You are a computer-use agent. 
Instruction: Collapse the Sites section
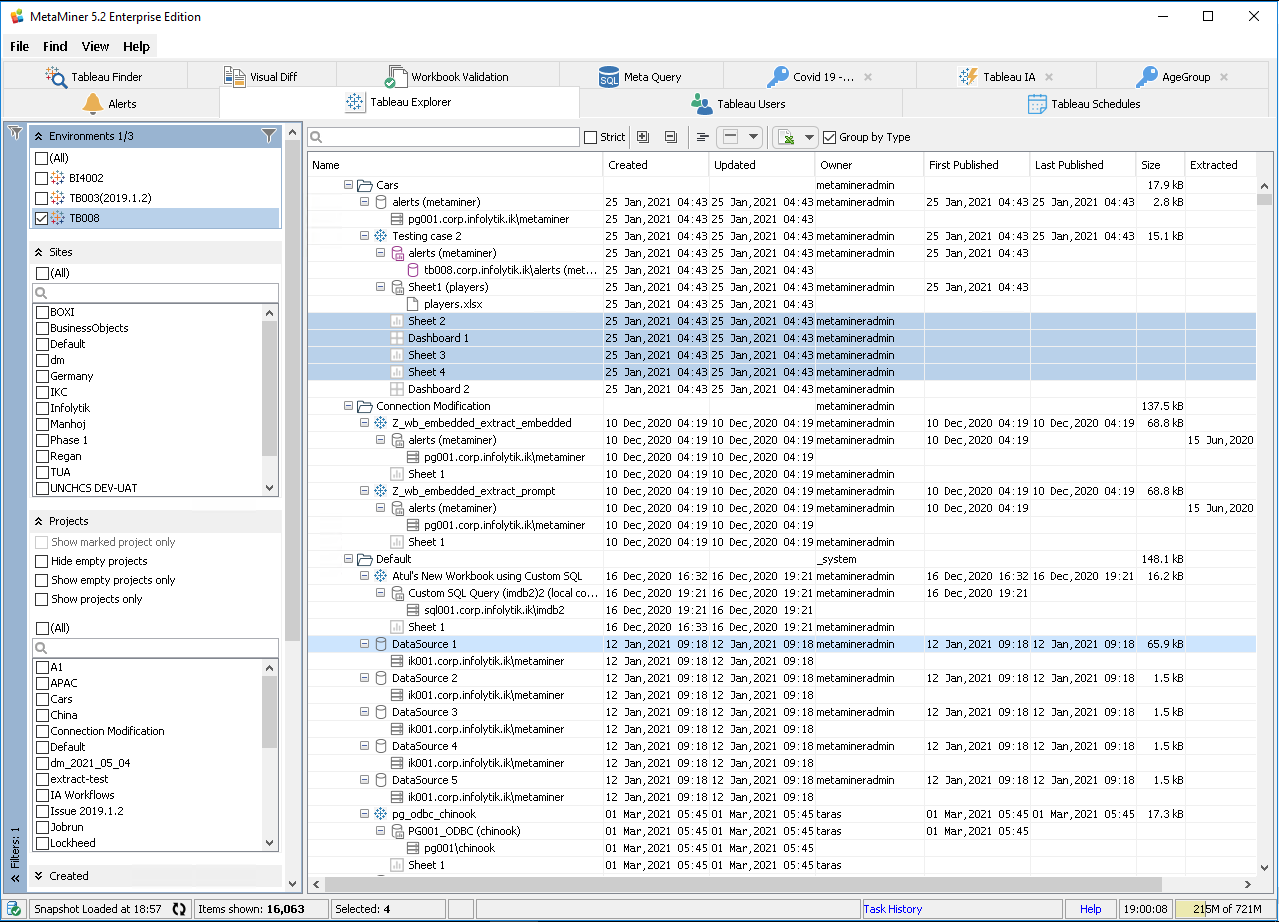pos(39,253)
